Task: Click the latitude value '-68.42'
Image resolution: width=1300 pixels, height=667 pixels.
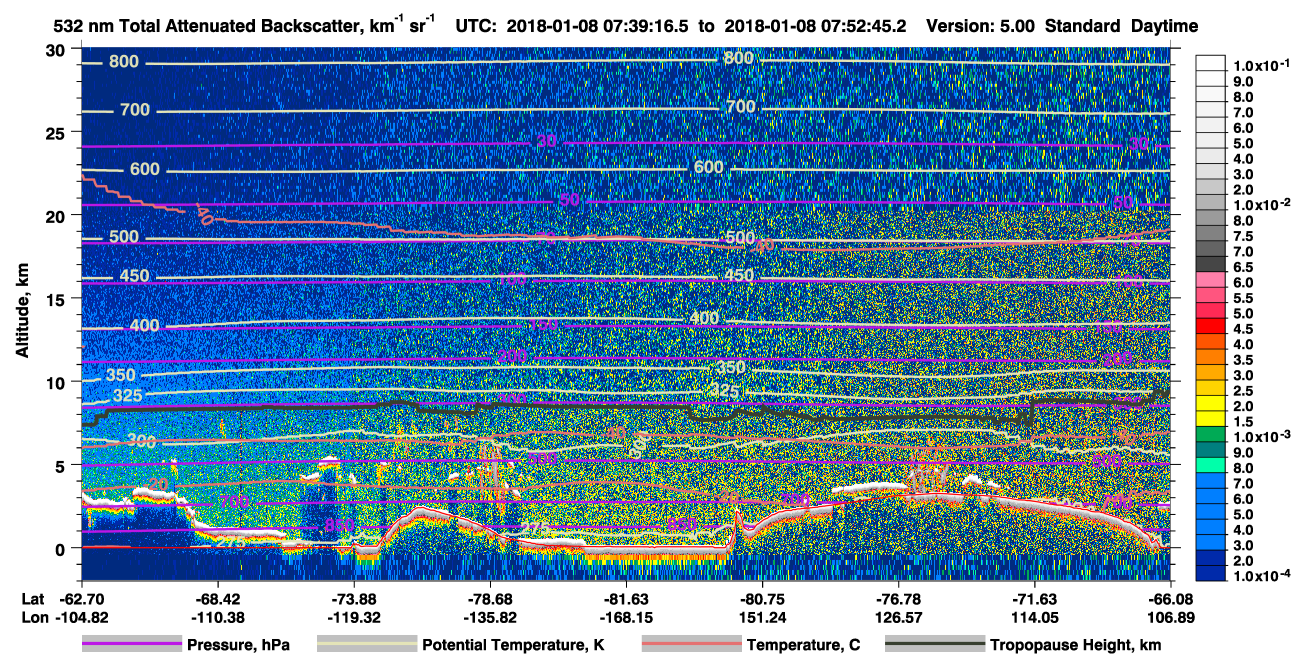Action: pyautogui.click(x=217, y=599)
